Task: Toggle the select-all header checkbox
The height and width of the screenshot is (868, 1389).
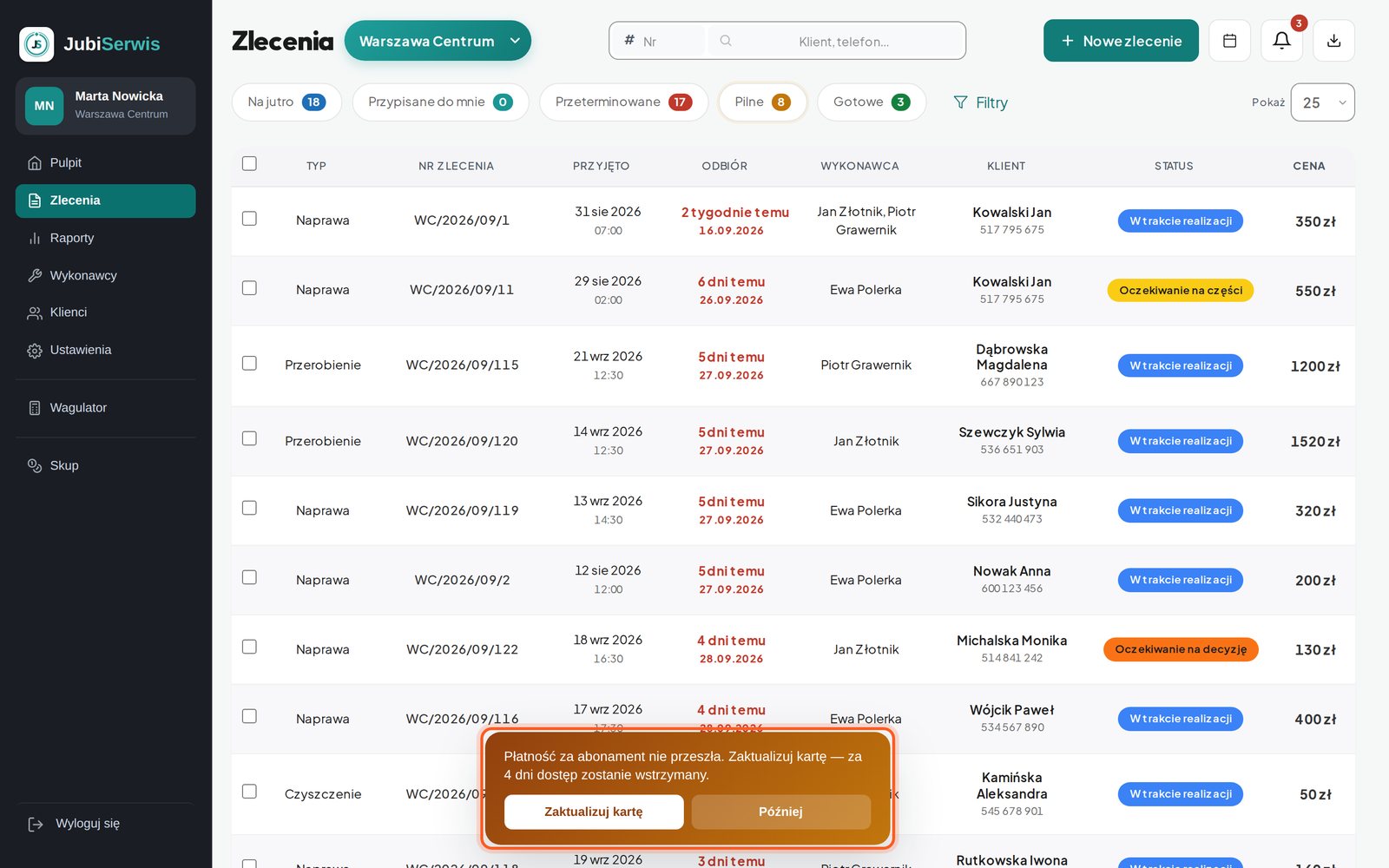Action: 249,163
